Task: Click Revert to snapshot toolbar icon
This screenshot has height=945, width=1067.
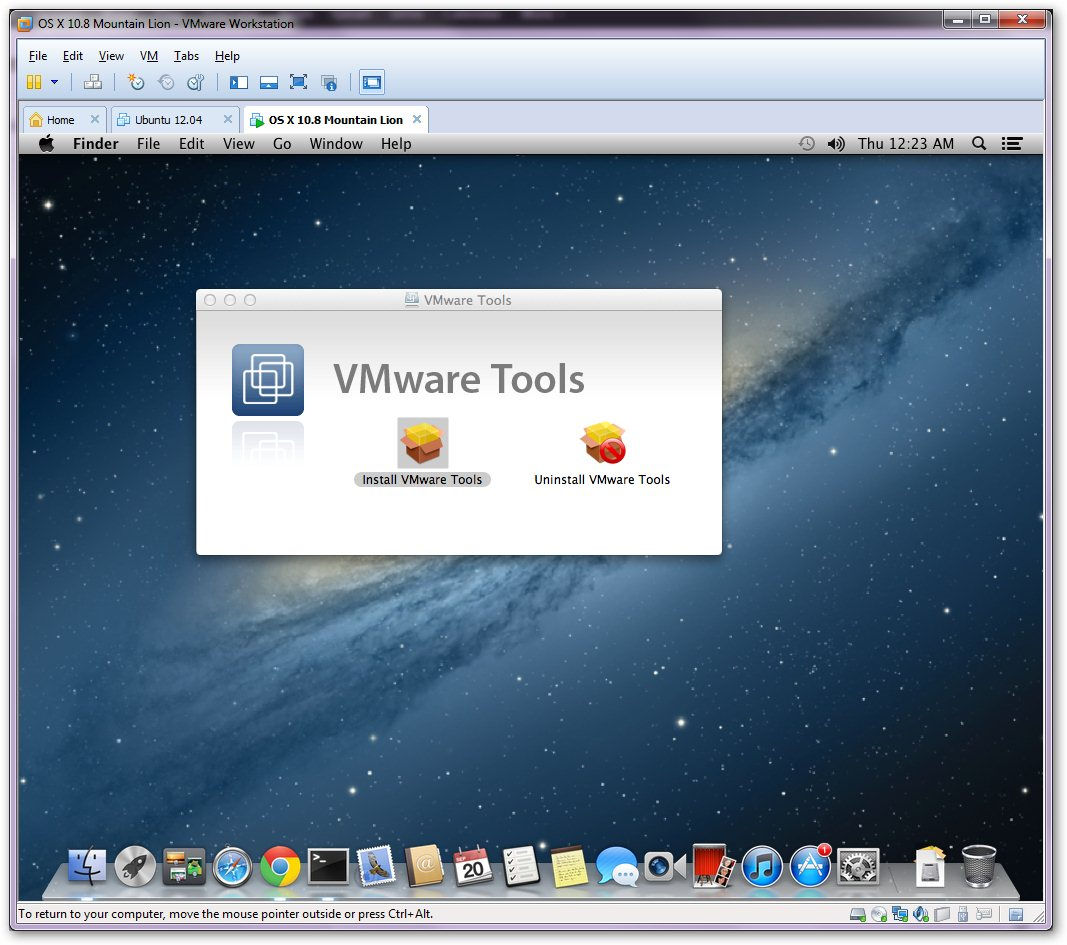Action: 166,82
